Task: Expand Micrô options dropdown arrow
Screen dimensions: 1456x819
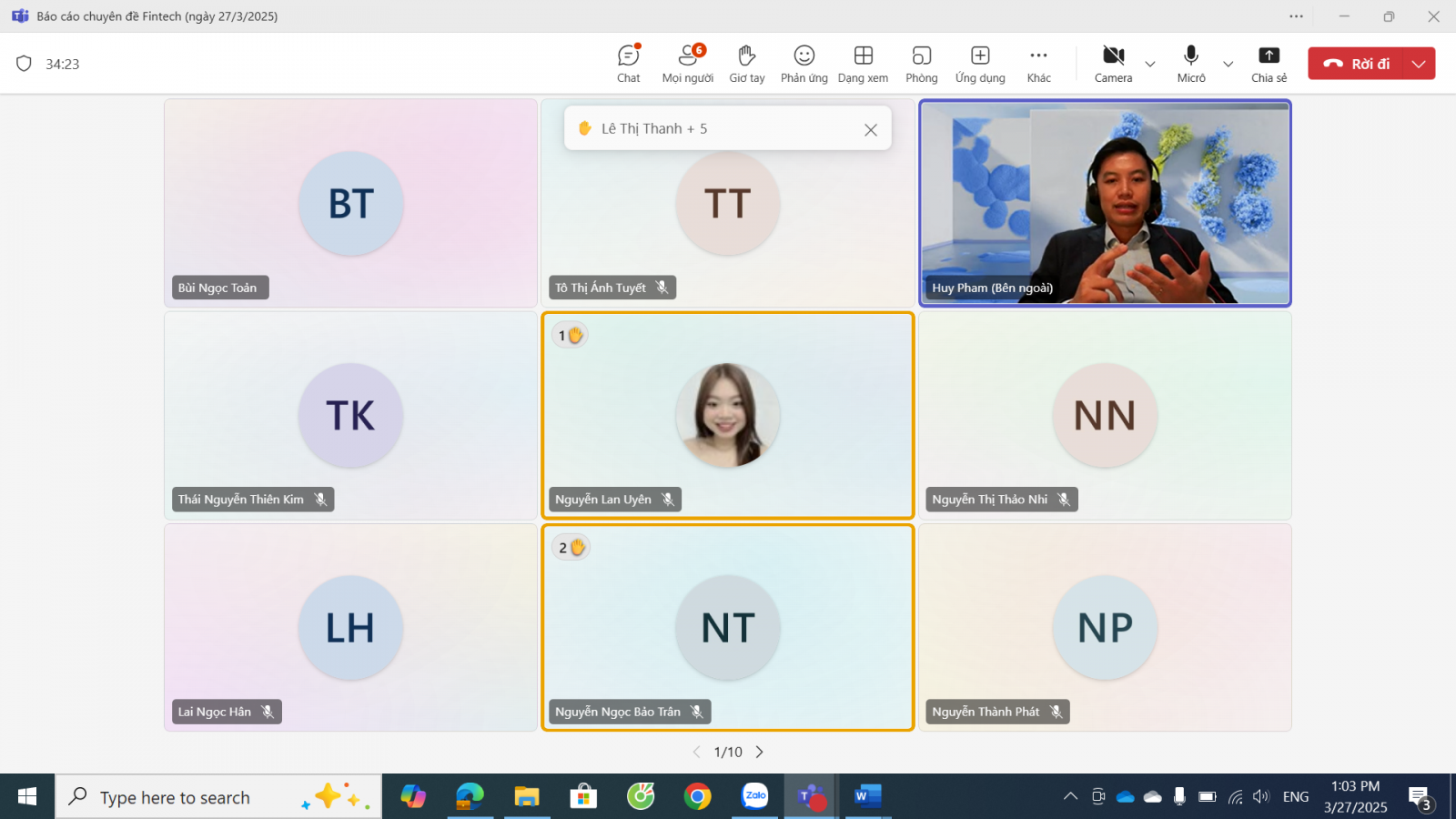Action: (x=1228, y=64)
